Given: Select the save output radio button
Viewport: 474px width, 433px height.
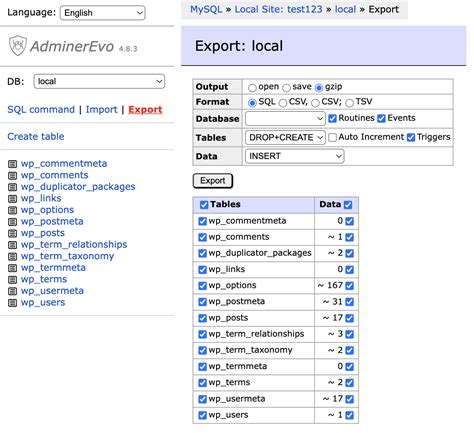Looking at the screenshot, I should coord(286,88).
